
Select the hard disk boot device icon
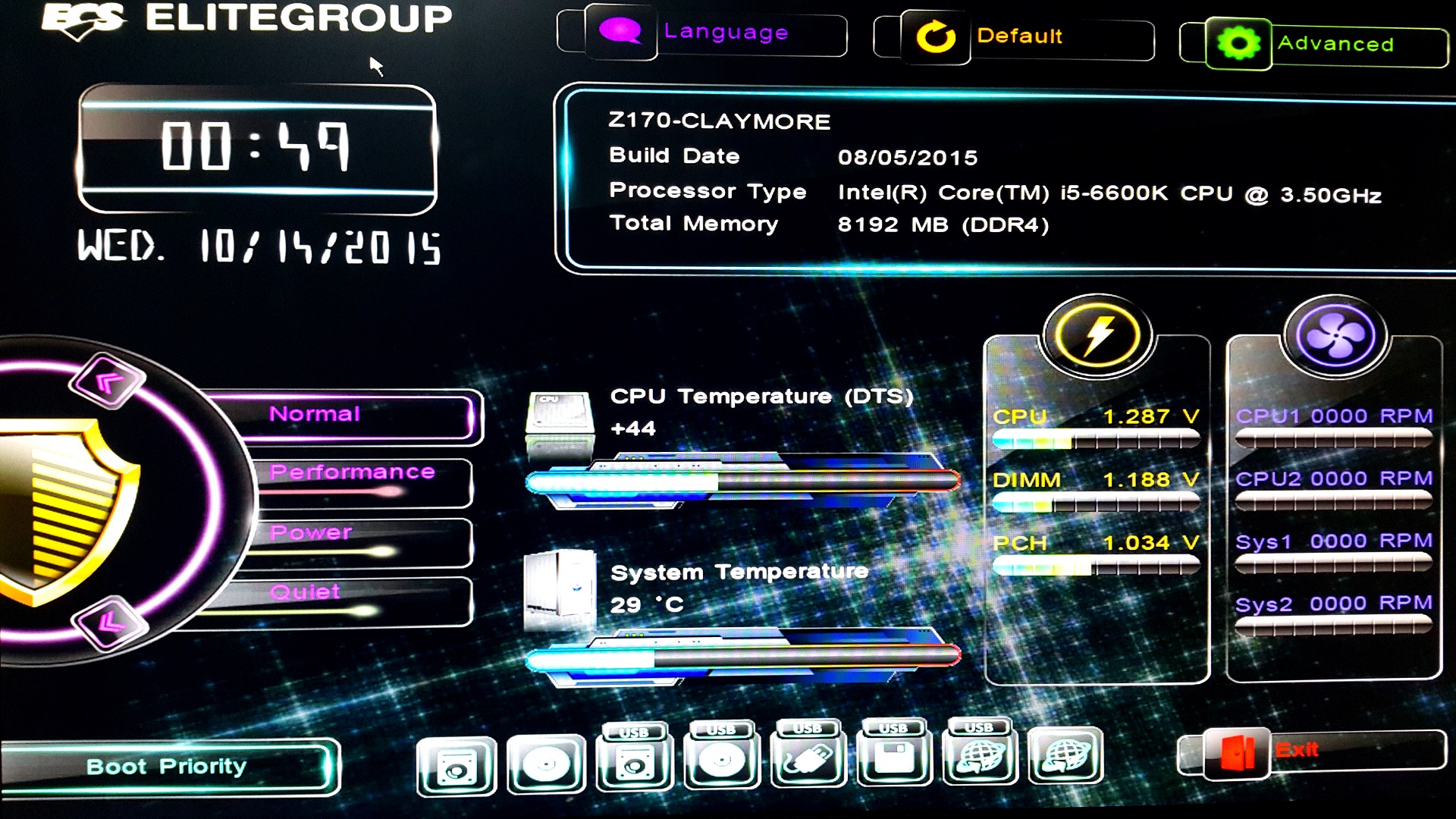457,766
